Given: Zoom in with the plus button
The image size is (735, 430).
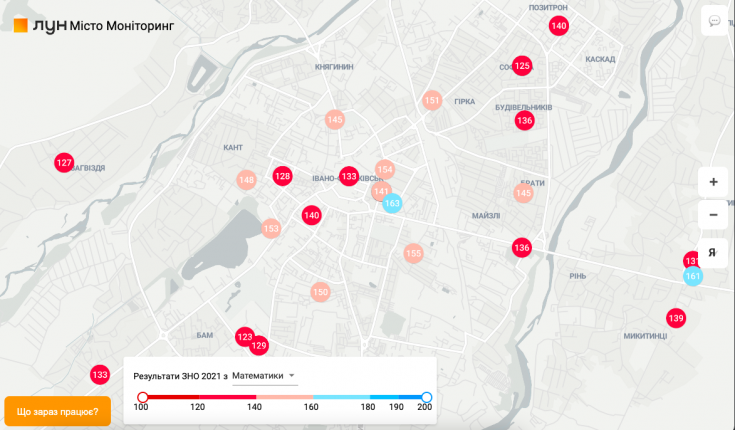Looking at the screenshot, I should (x=713, y=182).
